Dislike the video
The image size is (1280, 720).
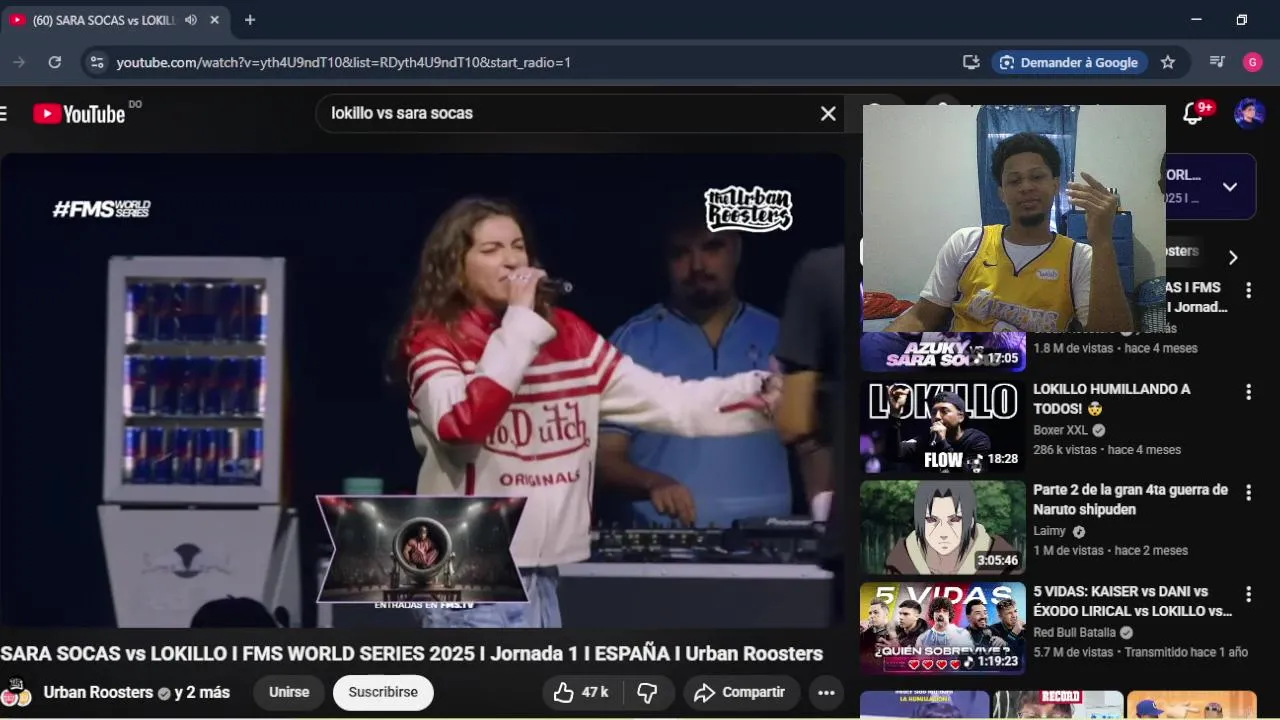[647, 692]
